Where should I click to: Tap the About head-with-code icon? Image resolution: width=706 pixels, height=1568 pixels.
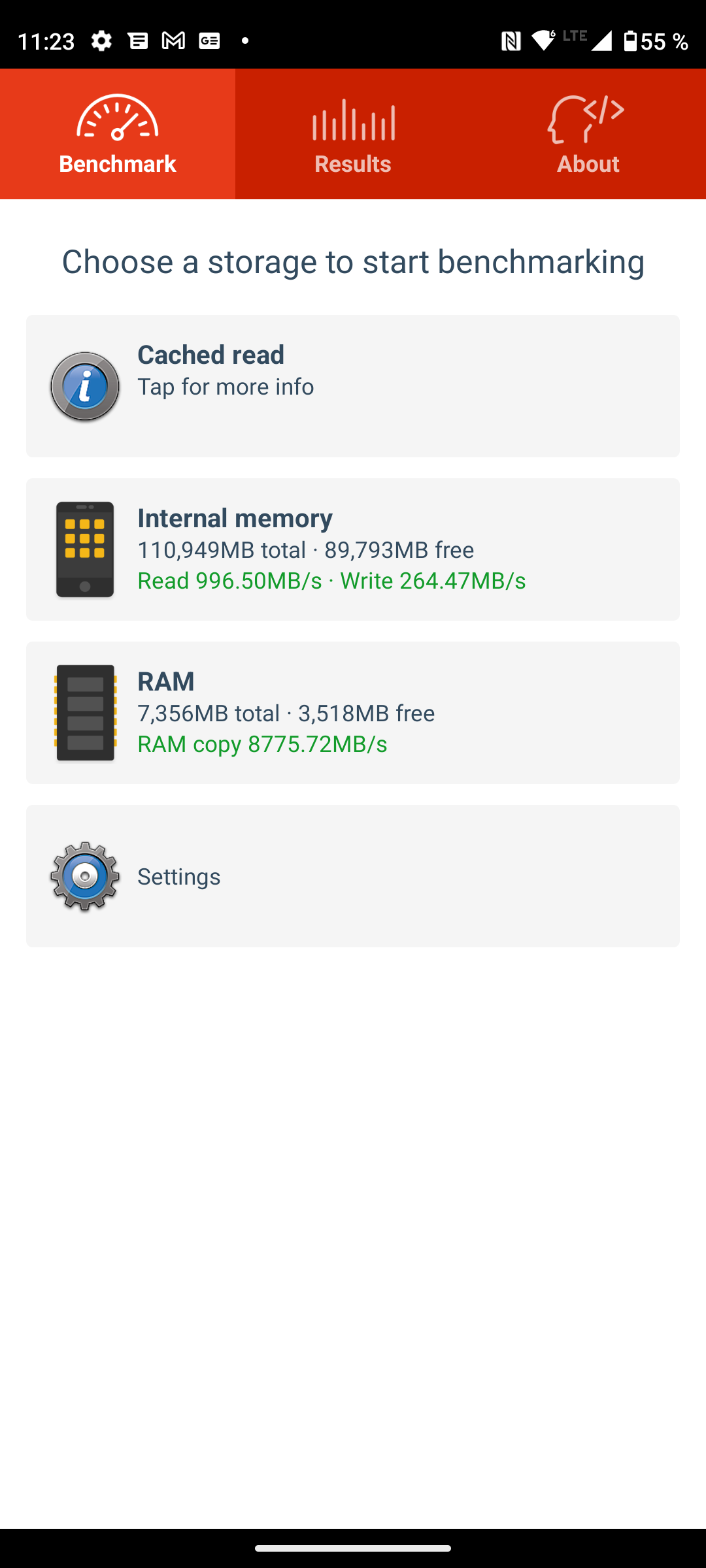(586, 119)
